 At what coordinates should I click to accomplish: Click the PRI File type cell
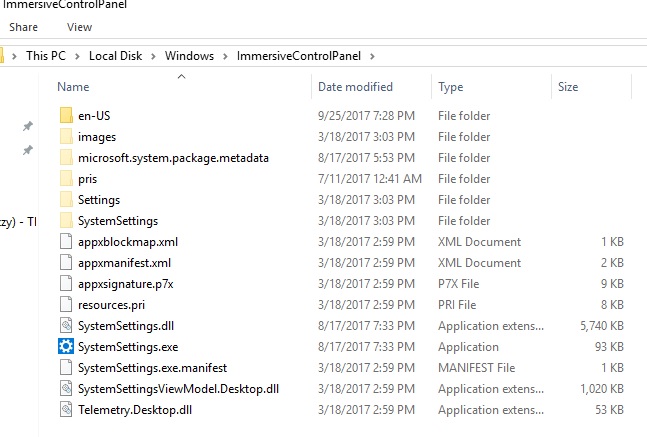click(x=457, y=305)
